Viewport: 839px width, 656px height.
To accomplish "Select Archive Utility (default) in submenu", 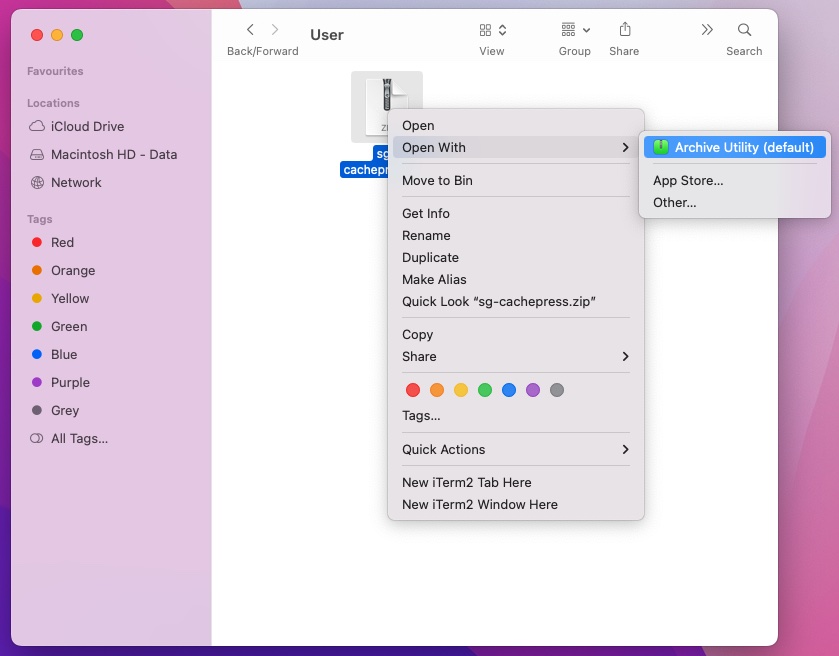I will coord(735,147).
